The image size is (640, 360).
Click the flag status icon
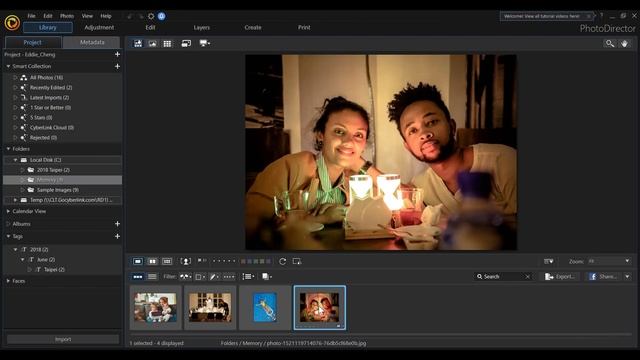click(x=202, y=261)
